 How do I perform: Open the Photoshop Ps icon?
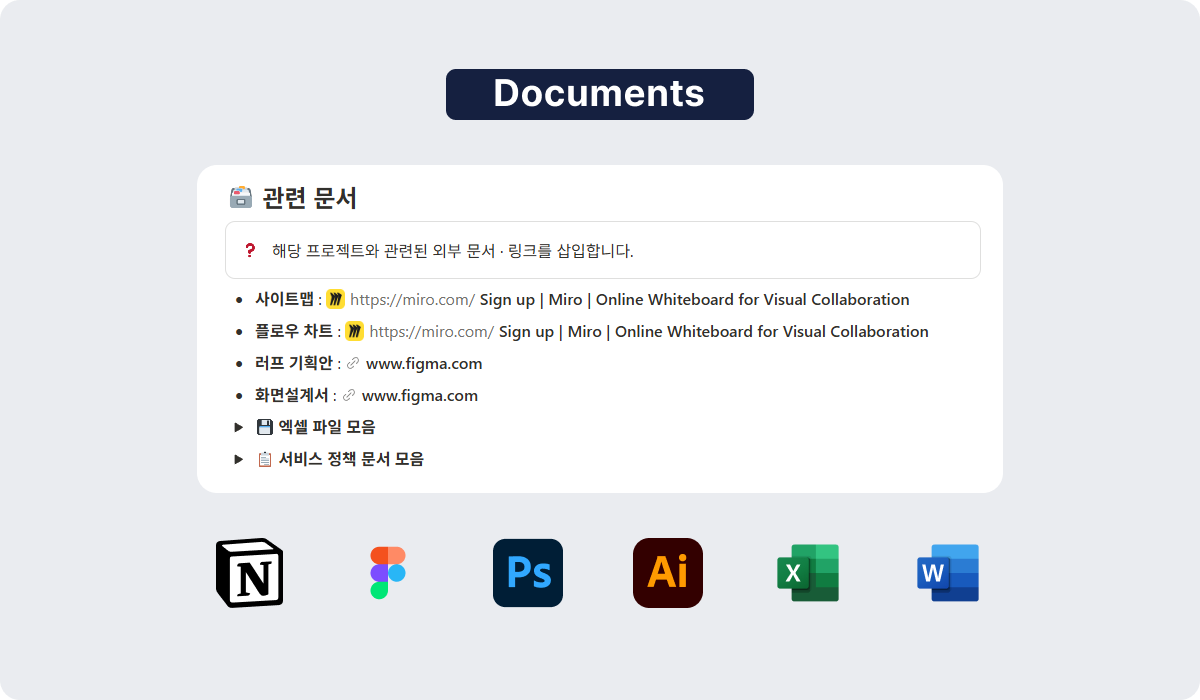coord(528,573)
